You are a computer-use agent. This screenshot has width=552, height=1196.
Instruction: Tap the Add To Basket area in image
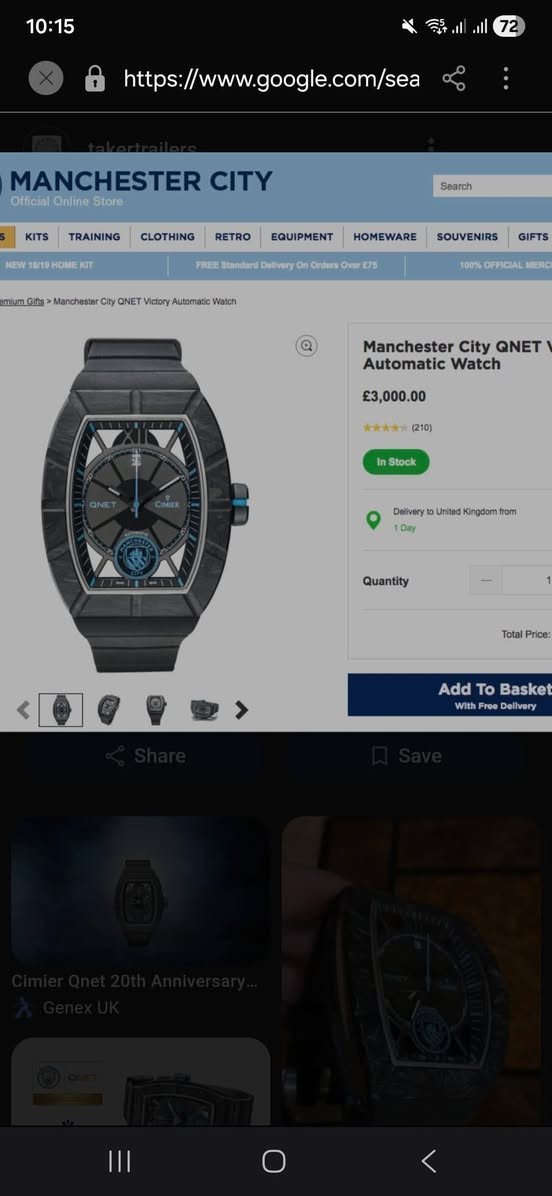pyautogui.click(x=450, y=695)
